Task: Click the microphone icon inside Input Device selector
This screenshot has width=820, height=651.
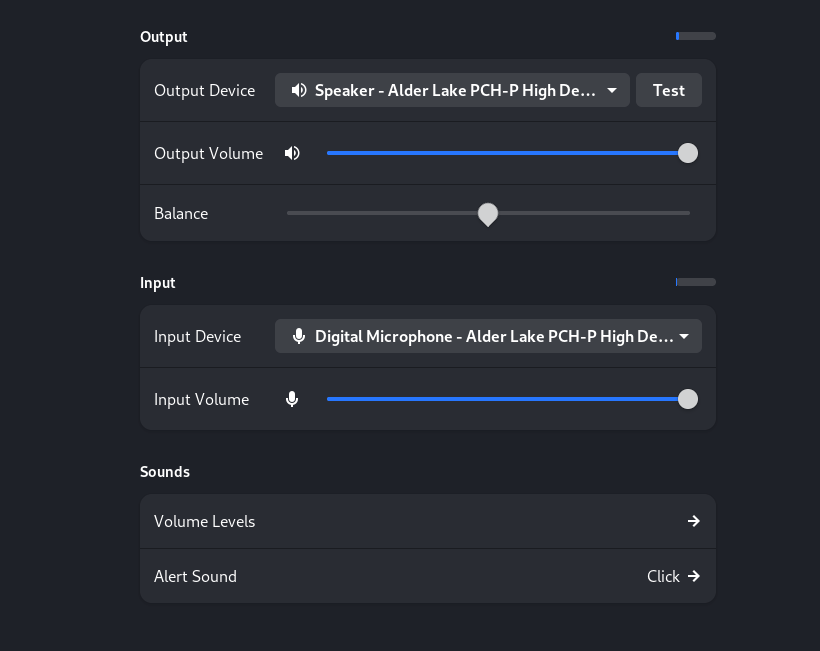Action: 299,336
